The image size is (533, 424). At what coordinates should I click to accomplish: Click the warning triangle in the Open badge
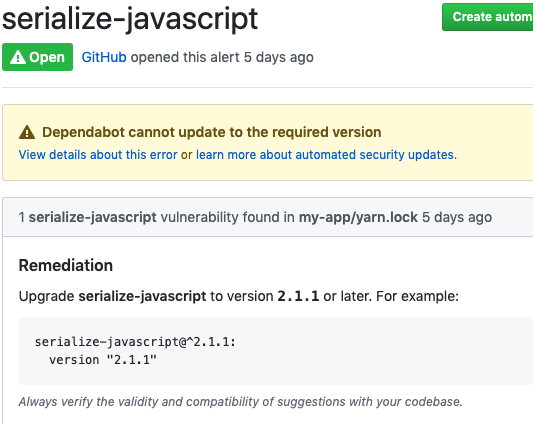(18, 57)
